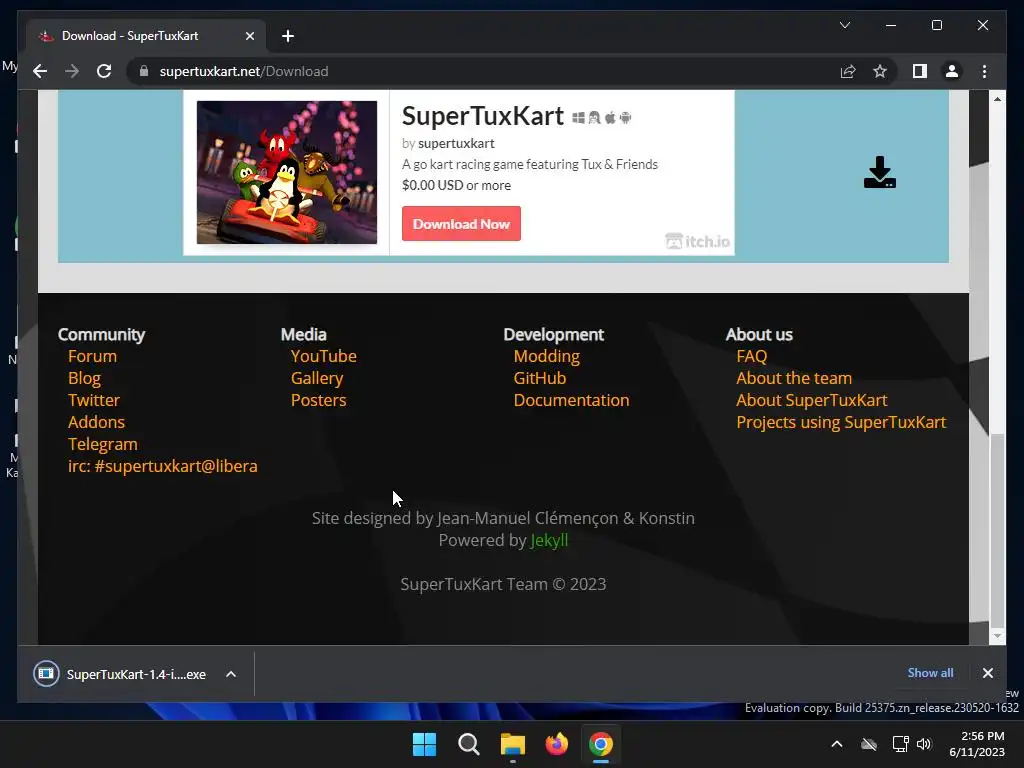Screen dimensions: 1024x768
Task: Open the Windows Start menu
Action: coord(424,744)
